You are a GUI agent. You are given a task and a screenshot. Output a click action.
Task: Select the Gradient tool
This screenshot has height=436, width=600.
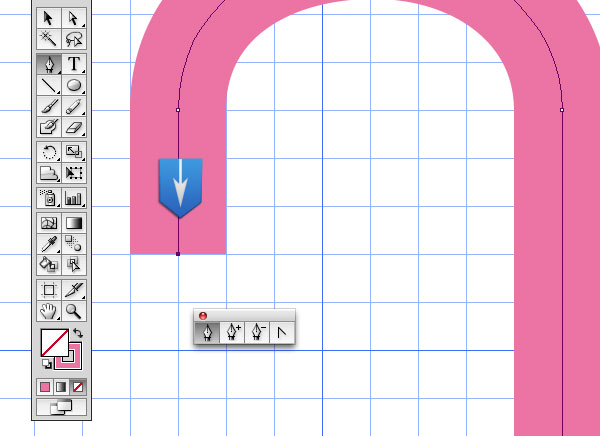[x=74, y=223]
